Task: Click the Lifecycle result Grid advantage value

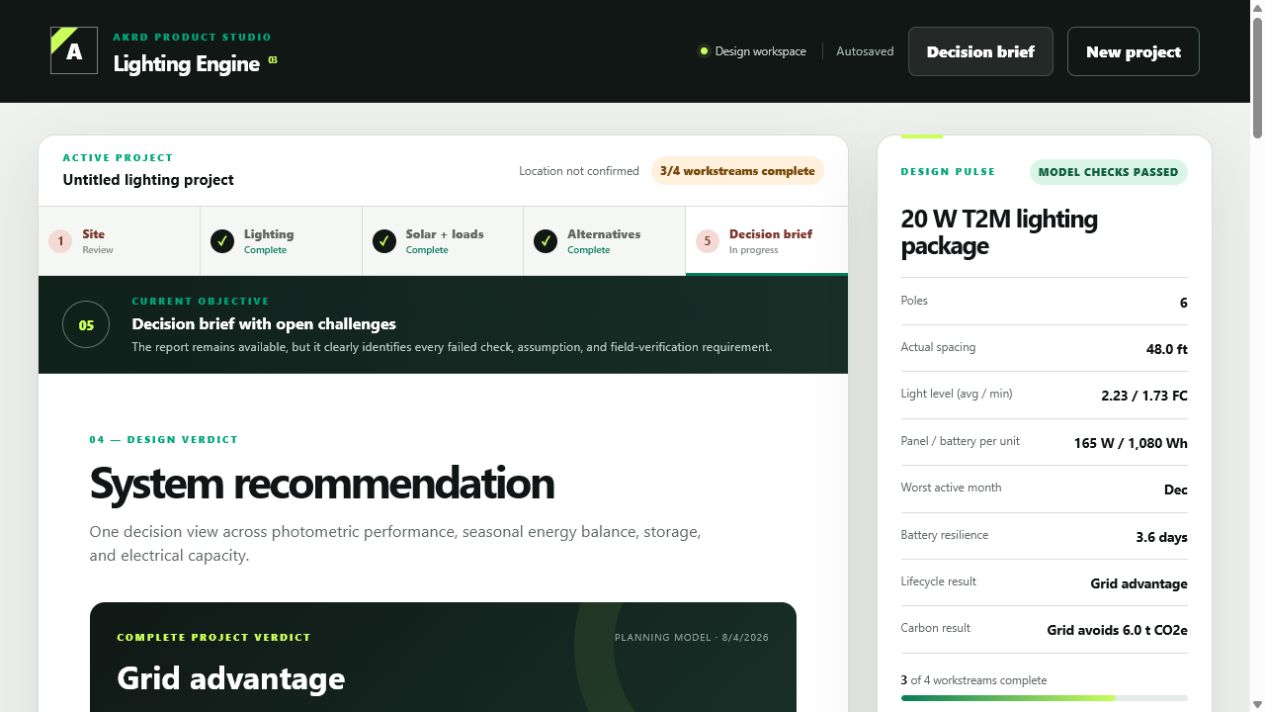Action: coord(1139,584)
